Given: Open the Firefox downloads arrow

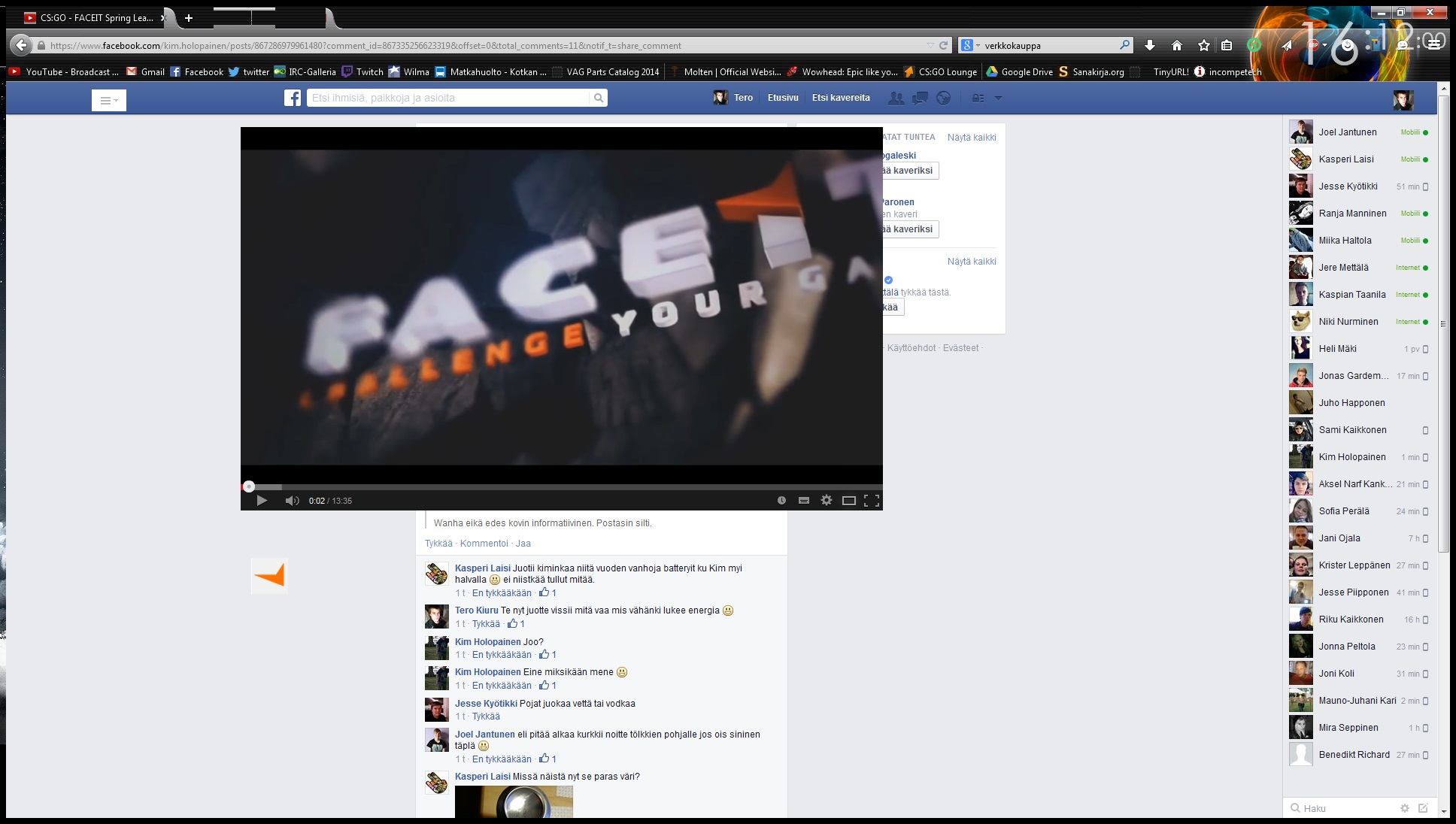Looking at the screenshot, I should (x=1150, y=45).
